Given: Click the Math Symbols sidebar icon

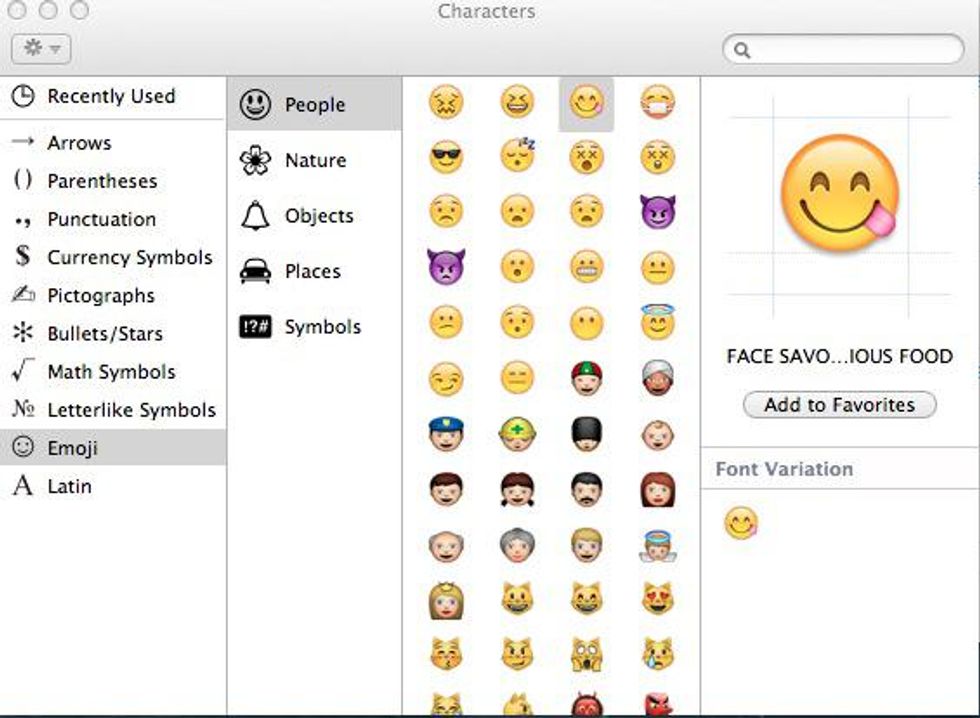Looking at the screenshot, I should 20,371.
